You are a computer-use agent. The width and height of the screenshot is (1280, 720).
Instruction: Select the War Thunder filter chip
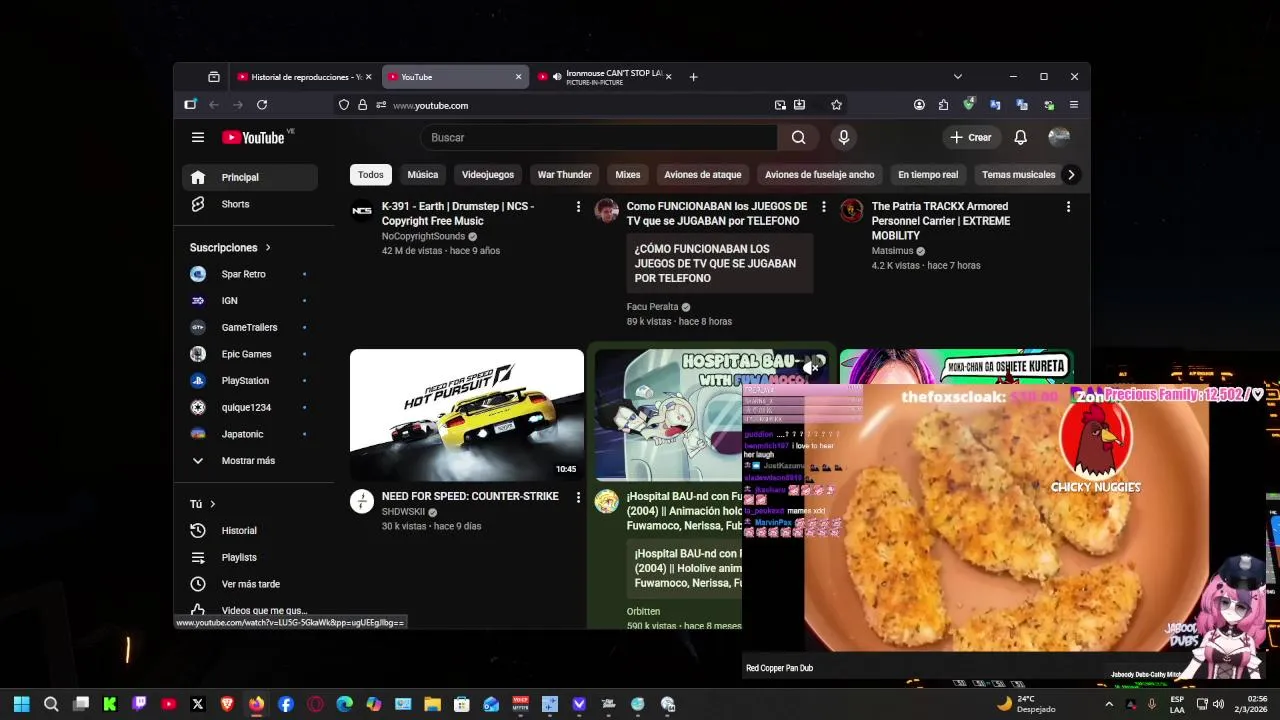[x=565, y=175]
